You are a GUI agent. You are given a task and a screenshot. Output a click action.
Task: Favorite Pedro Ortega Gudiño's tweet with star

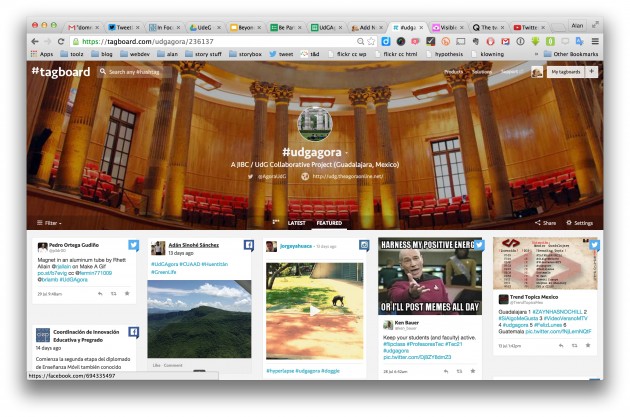point(127,294)
